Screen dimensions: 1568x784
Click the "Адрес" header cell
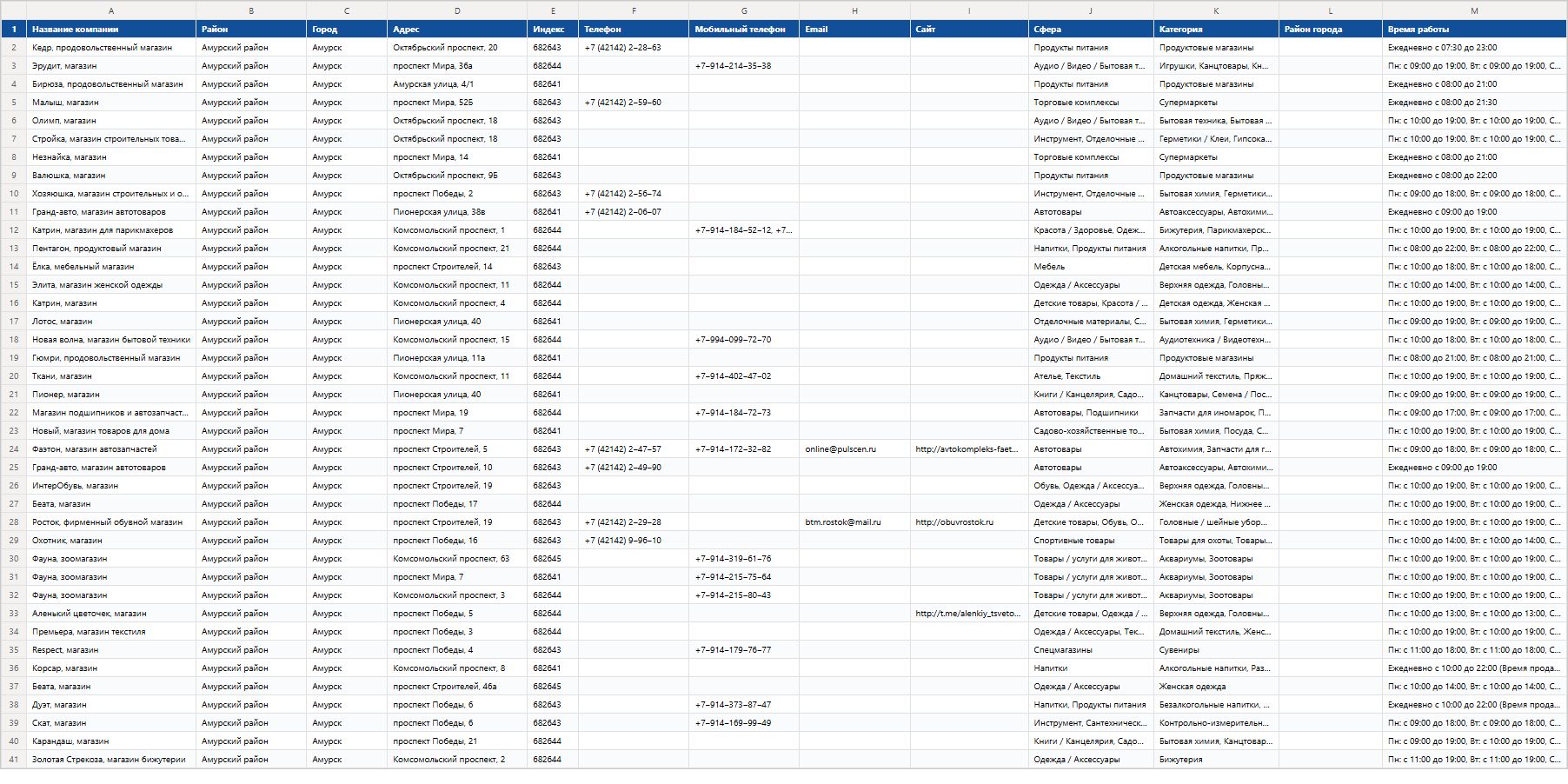[x=457, y=29]
